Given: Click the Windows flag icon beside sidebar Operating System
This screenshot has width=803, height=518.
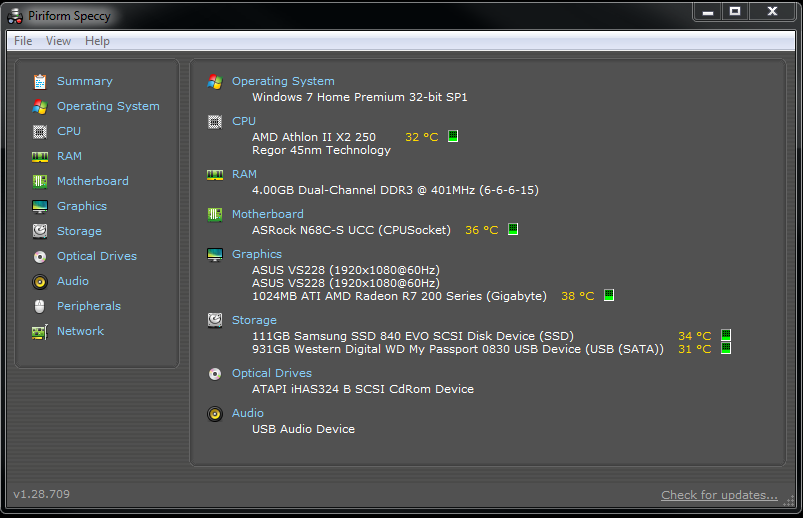Looking at the screenshot, I should 40,107.
